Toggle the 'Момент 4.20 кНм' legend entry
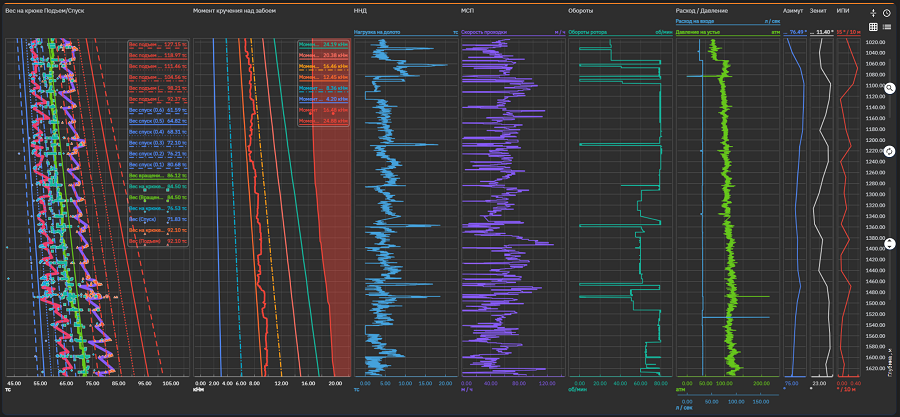This screenshot has width=900, height=417. coord(323,99)
